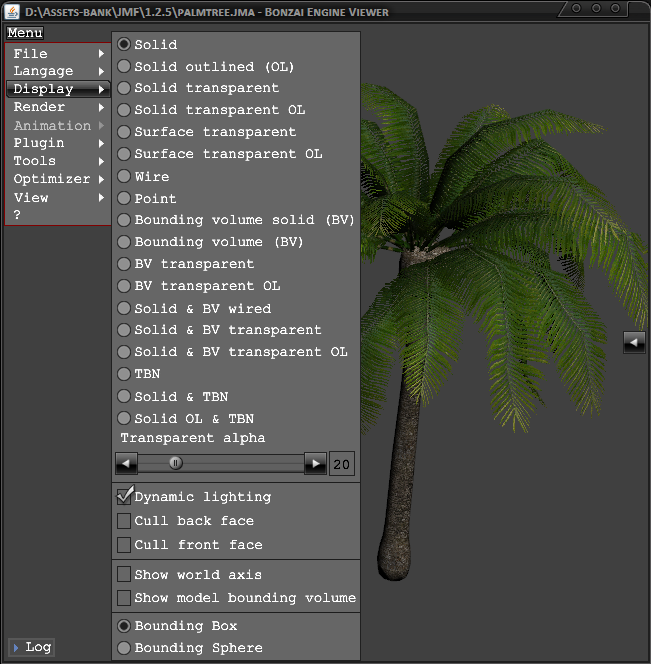Expand the Log panel triangle
651x664 pixels.
click(x=15, y=647)
